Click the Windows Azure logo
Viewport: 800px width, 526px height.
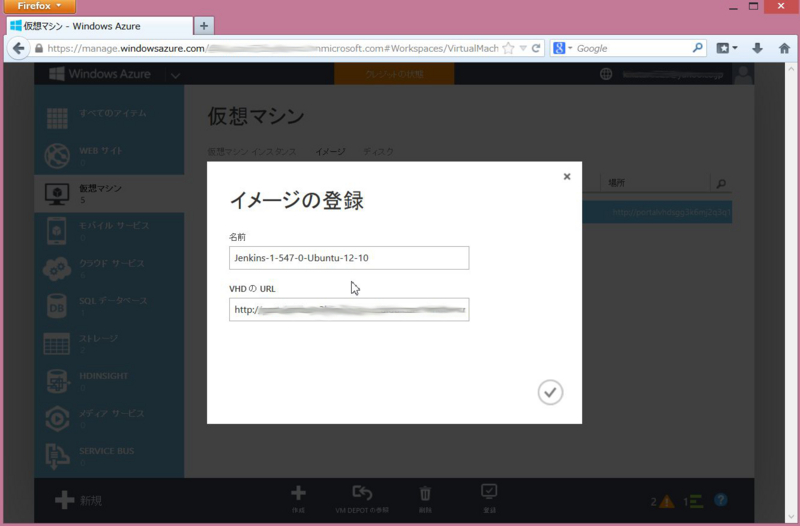coord(100,74)
